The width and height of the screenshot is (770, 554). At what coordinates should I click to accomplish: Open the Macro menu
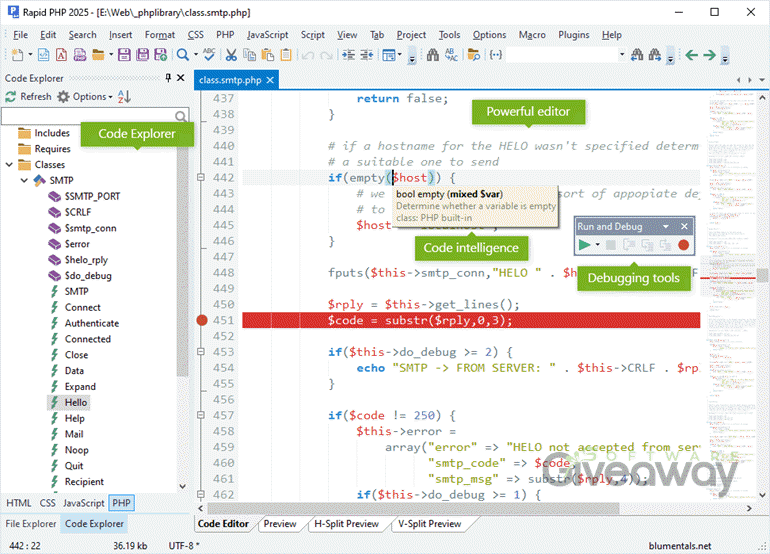click(x=532, y=35)
